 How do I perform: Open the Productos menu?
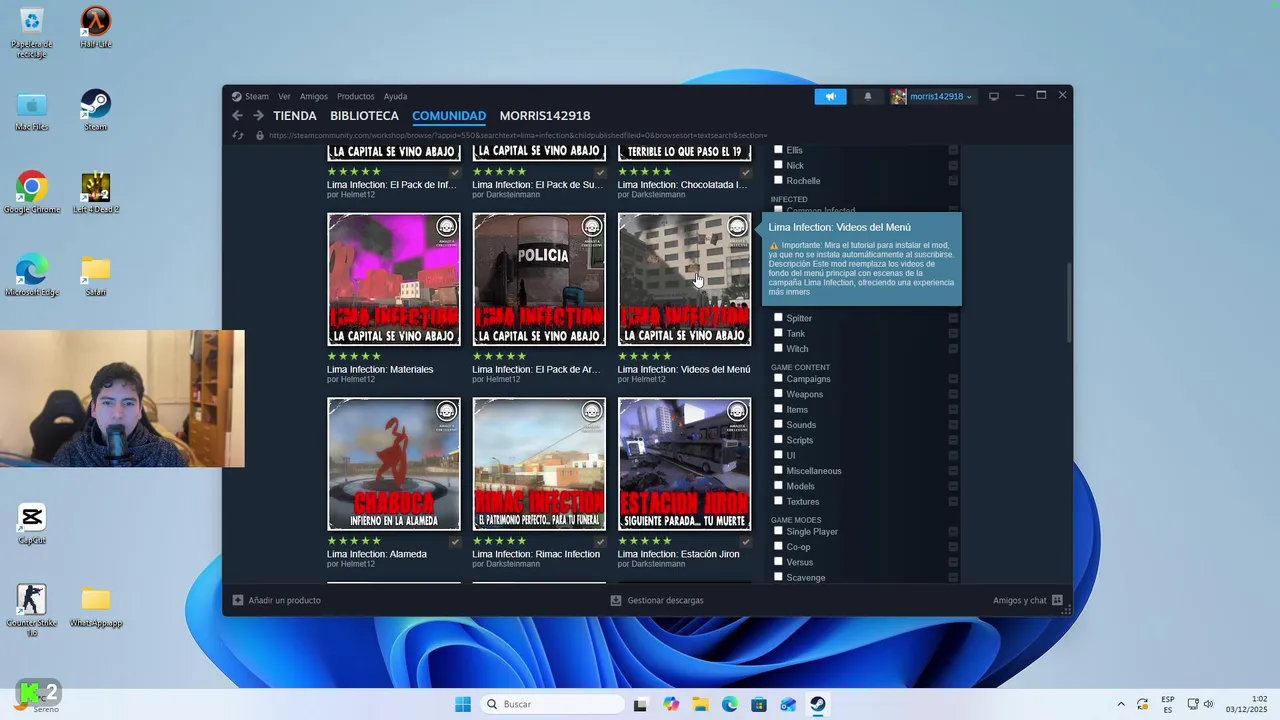click(355, 96)
